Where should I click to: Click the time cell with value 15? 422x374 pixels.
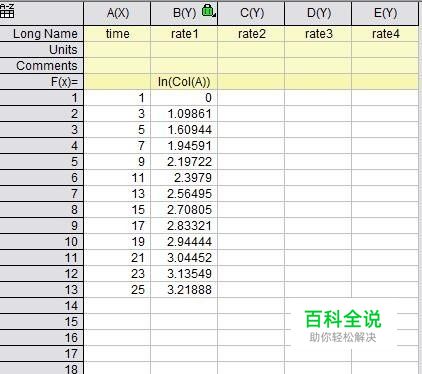(117, 210)
